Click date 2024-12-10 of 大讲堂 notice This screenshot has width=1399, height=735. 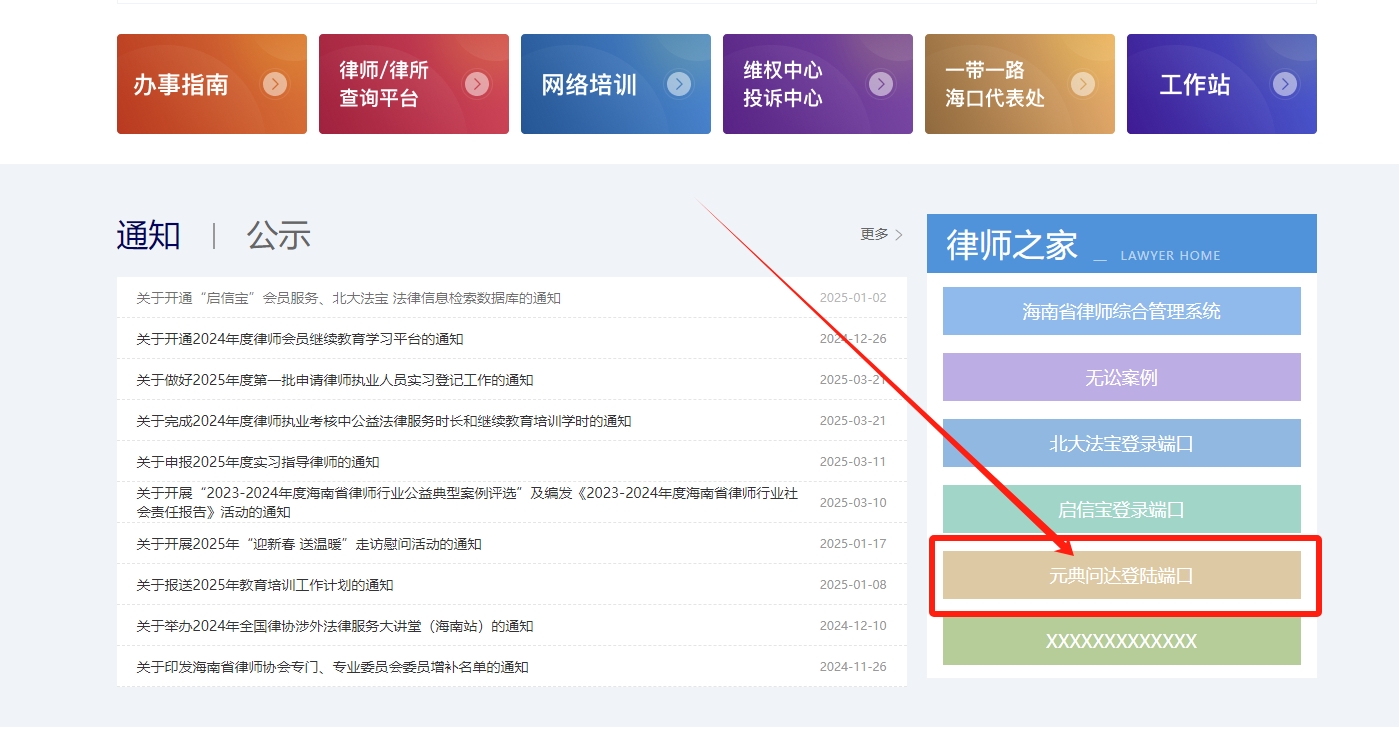click(853, 626)
